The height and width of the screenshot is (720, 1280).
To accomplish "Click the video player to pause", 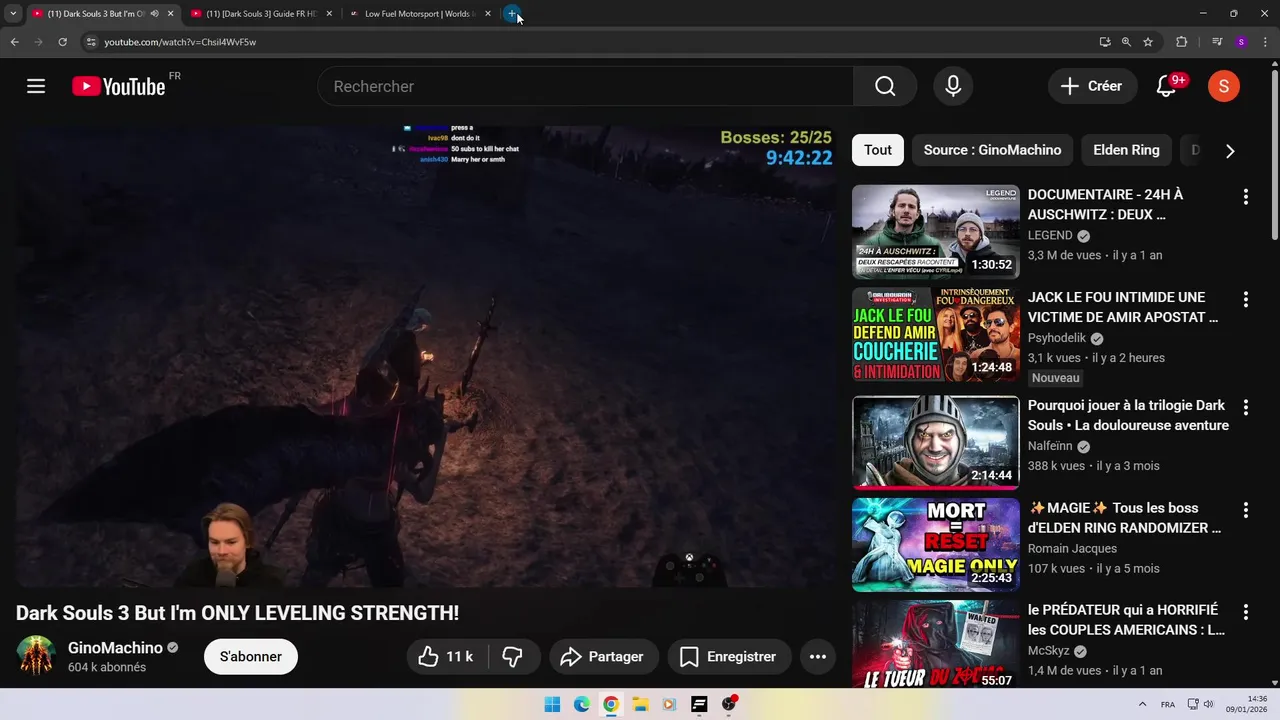I will tap(428, 357).
